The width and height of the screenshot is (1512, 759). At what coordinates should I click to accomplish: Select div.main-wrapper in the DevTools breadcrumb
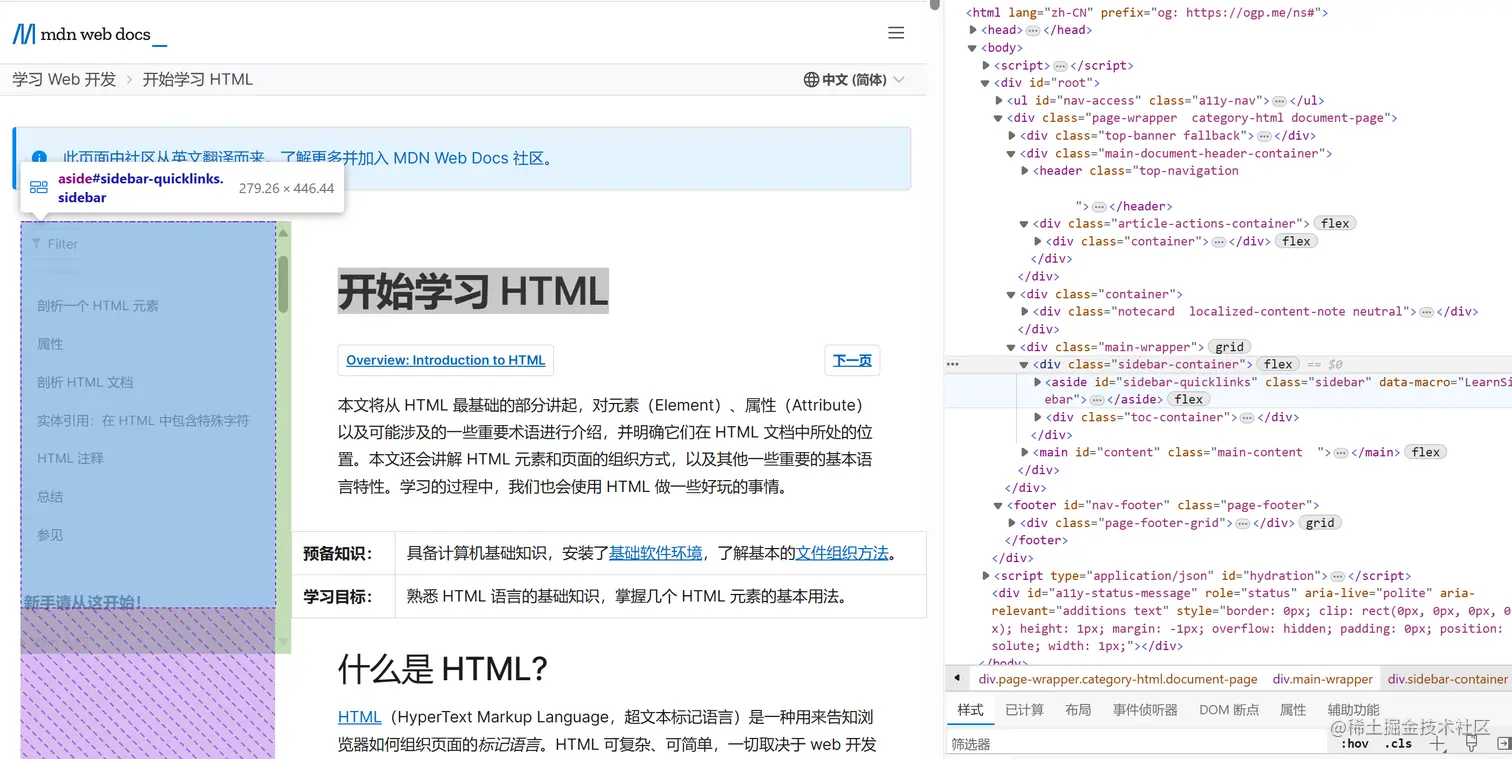tap(1322, 679)
